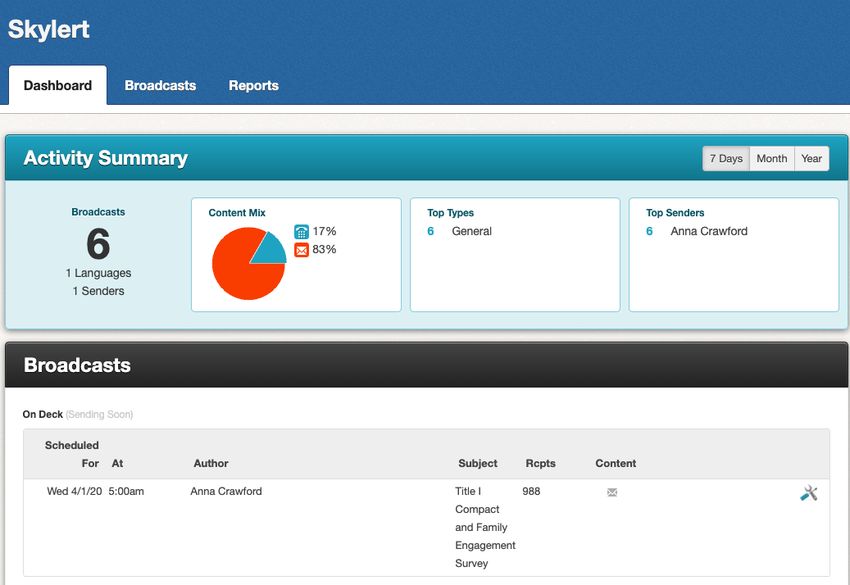Select the 7 Days range

(726, 158)
